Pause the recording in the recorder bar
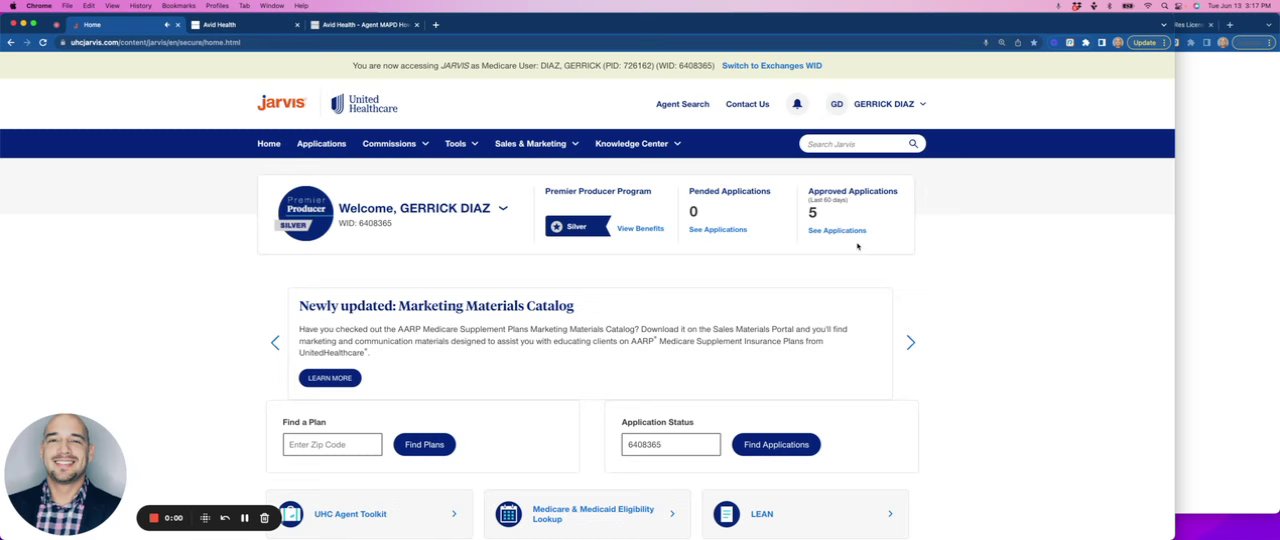This screenshot has width=1280, height=540. pyautogui.click(x=244, y=518)
